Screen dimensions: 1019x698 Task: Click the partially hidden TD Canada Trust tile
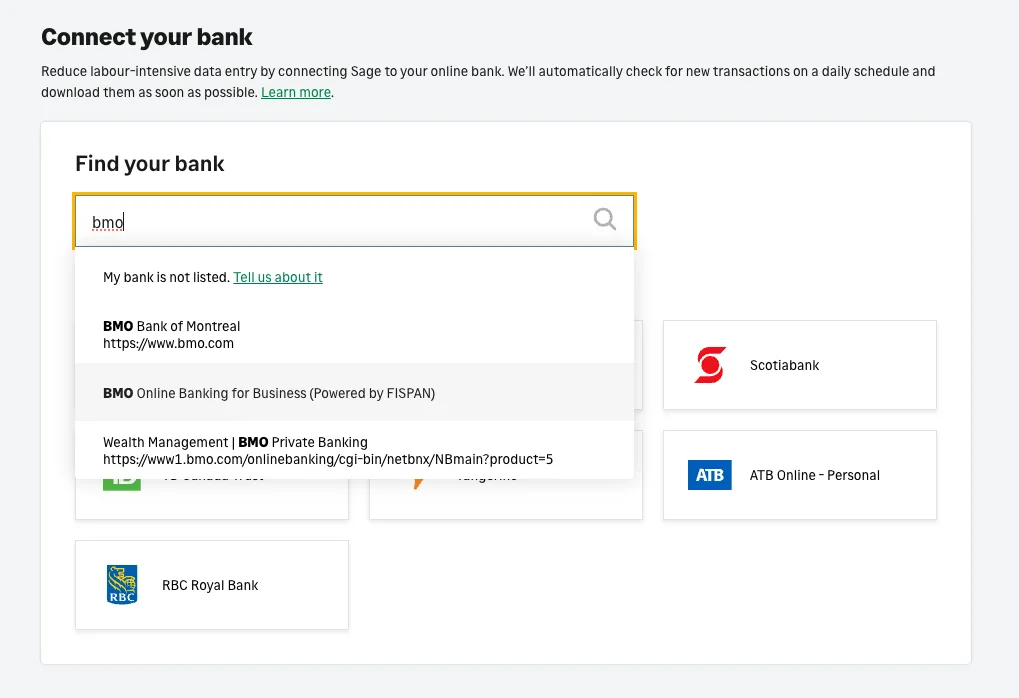pos(212,499)
